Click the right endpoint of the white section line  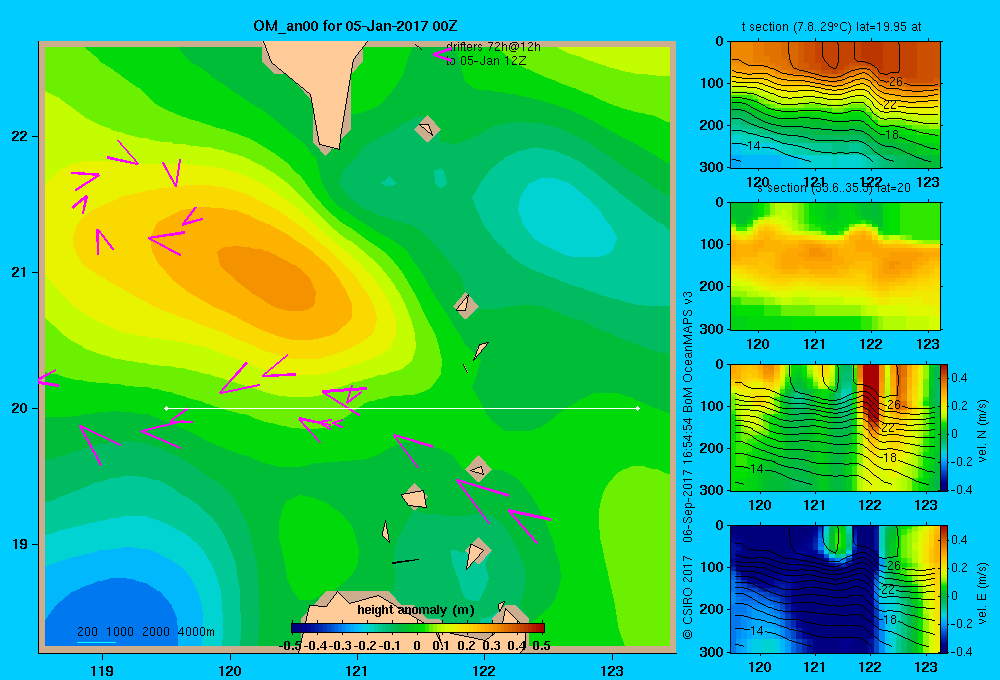(637, 408)
